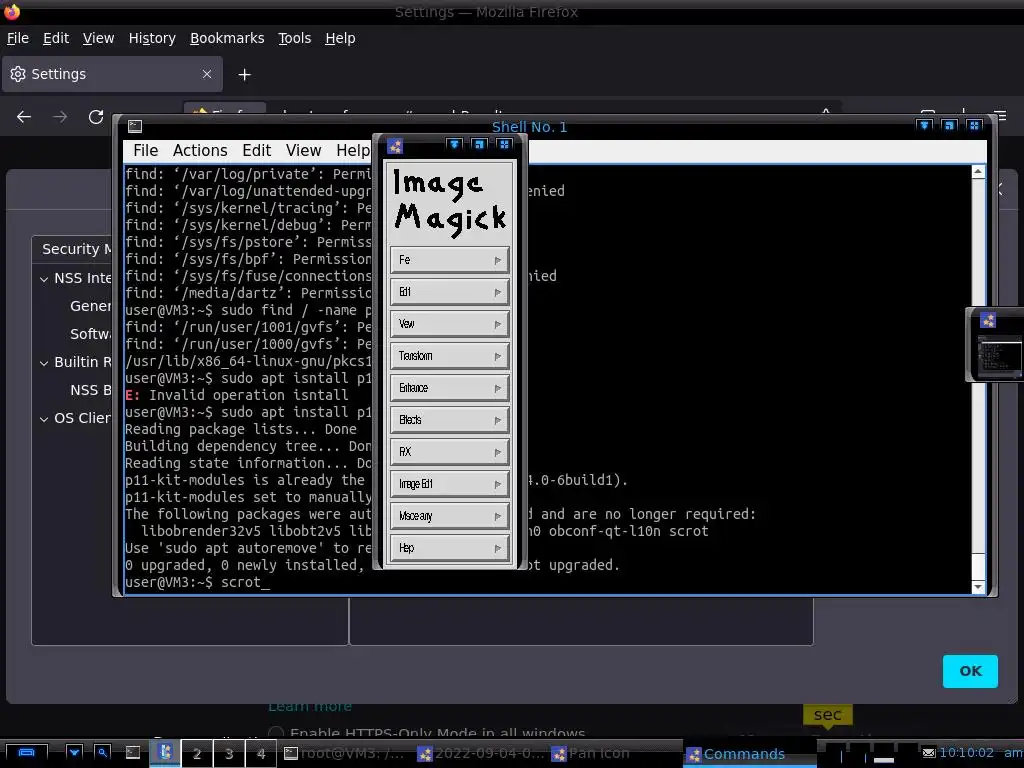Activate the Commands taskbar entry
1024x768 pixels.
click(x=749, y=754)
